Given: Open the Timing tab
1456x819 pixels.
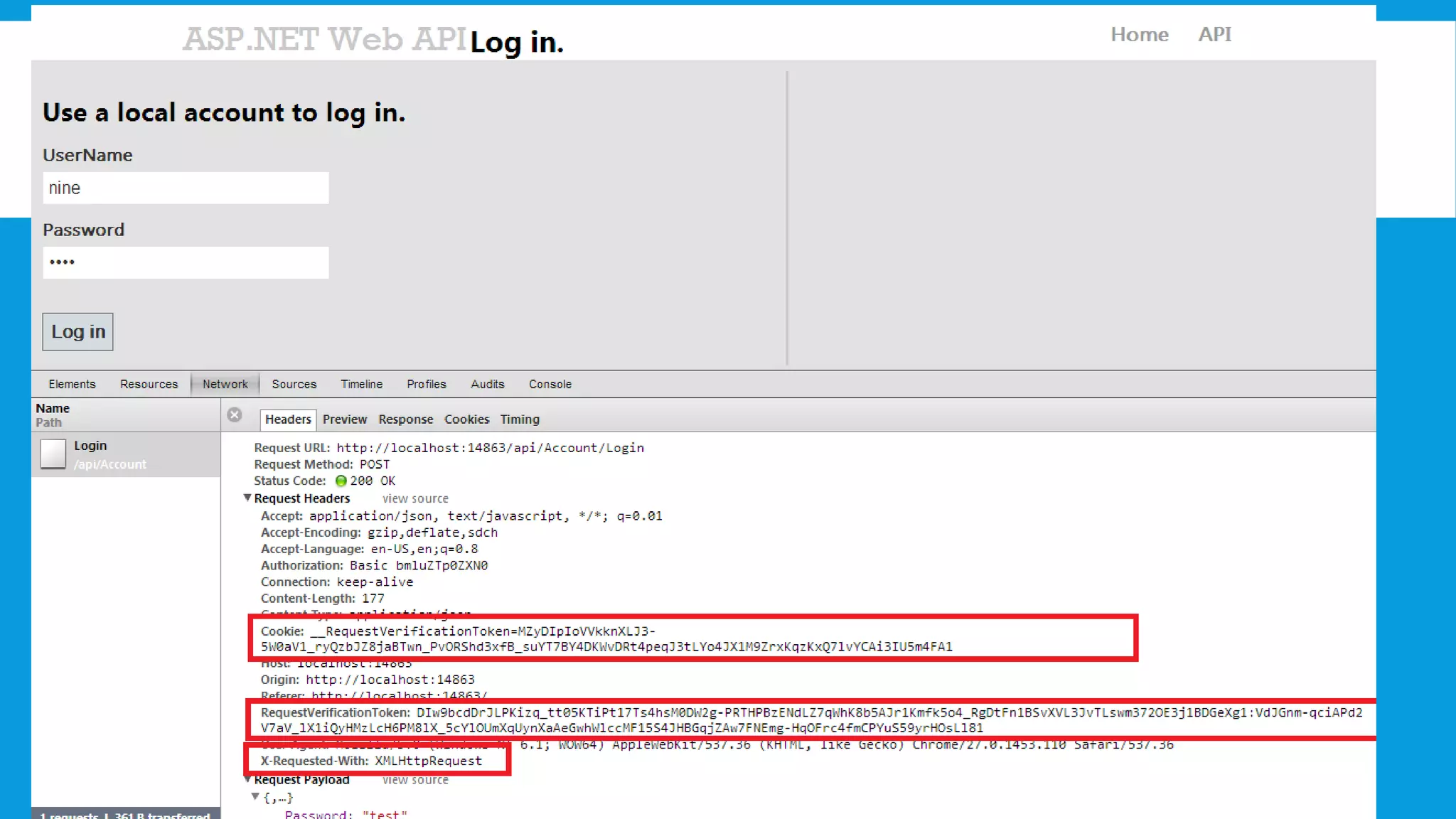Looking at the screenshot, I should [x=519, y=419].
